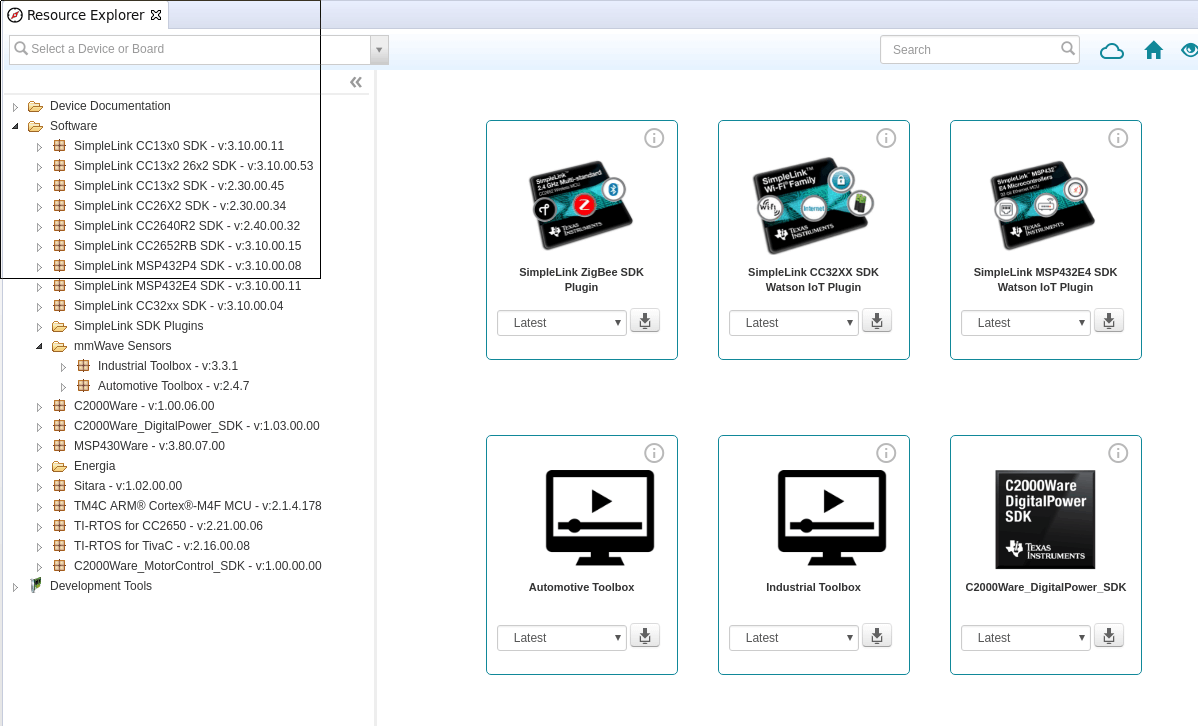Screen dimensions: 1198x726
Task: Click the Device Documentation folder icon
Action: coord(35,106)
